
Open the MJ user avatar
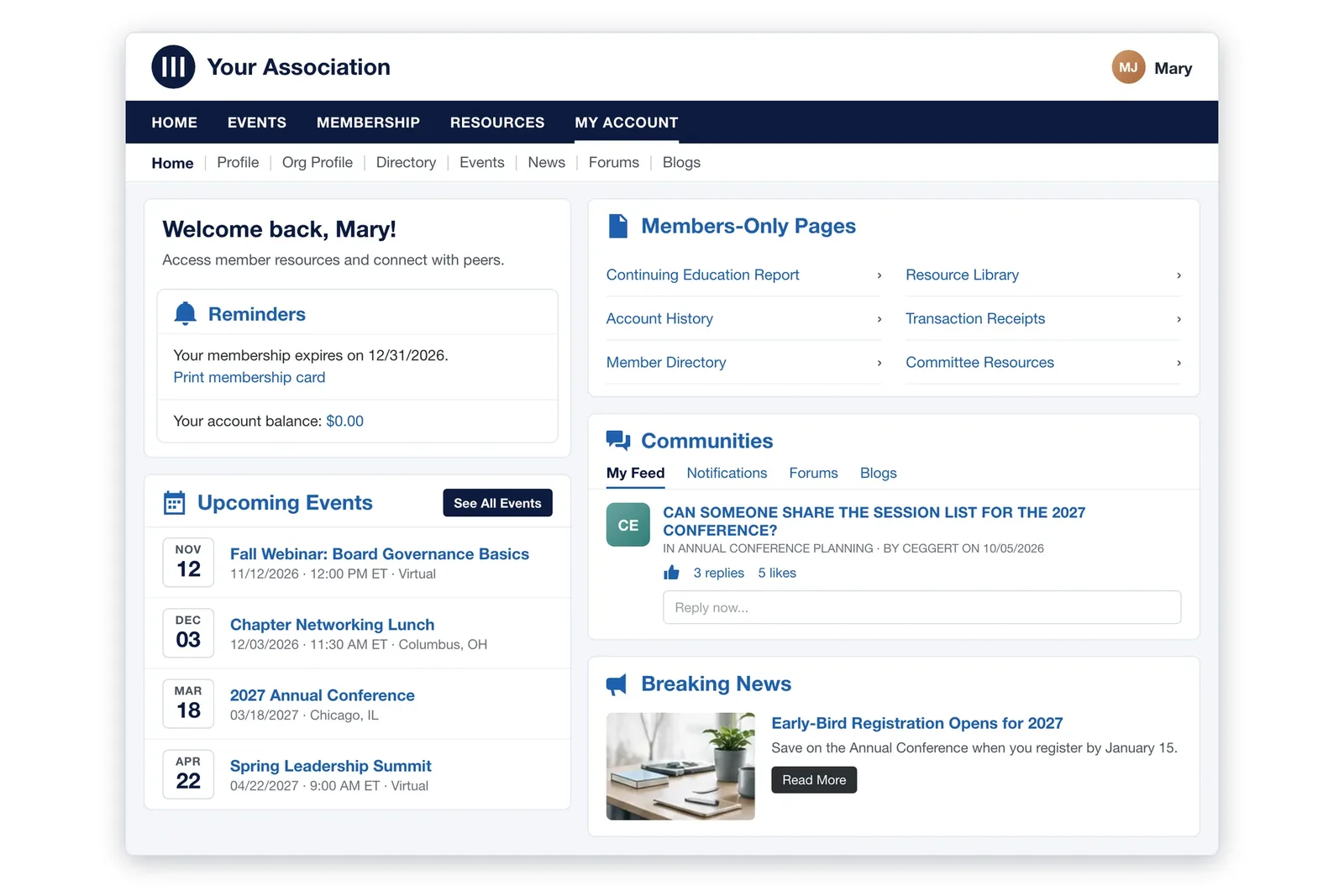click(x=1128, y=67)
